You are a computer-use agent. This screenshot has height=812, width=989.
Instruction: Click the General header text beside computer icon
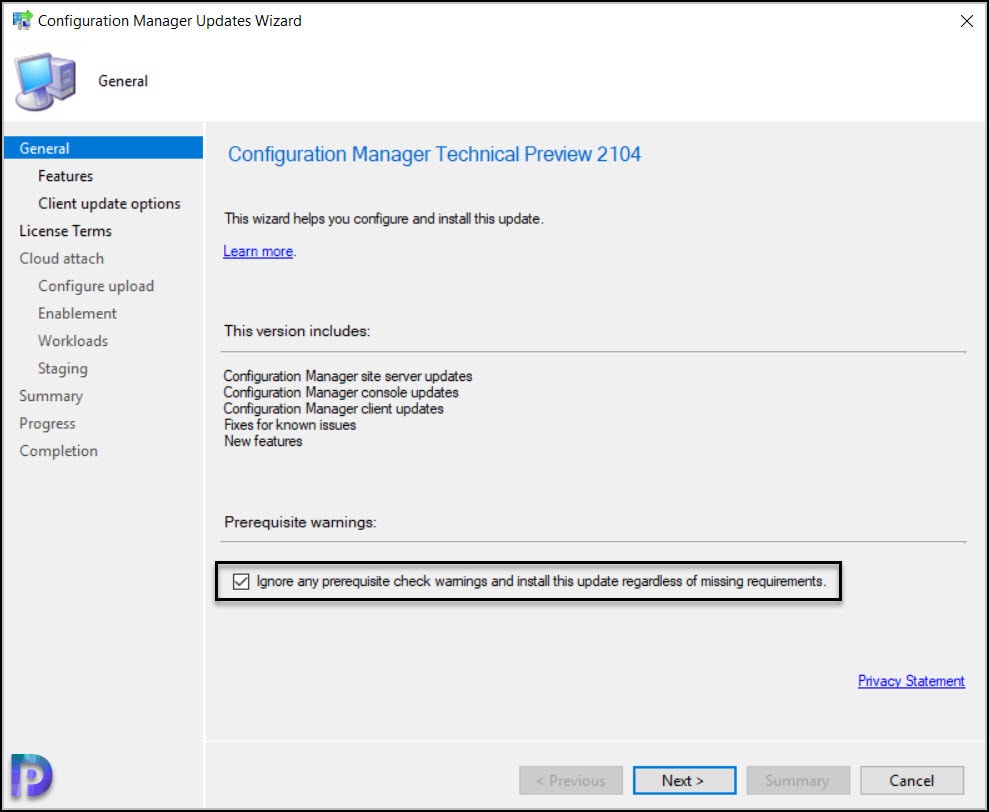pyautogui.click(x=123, y=81)
